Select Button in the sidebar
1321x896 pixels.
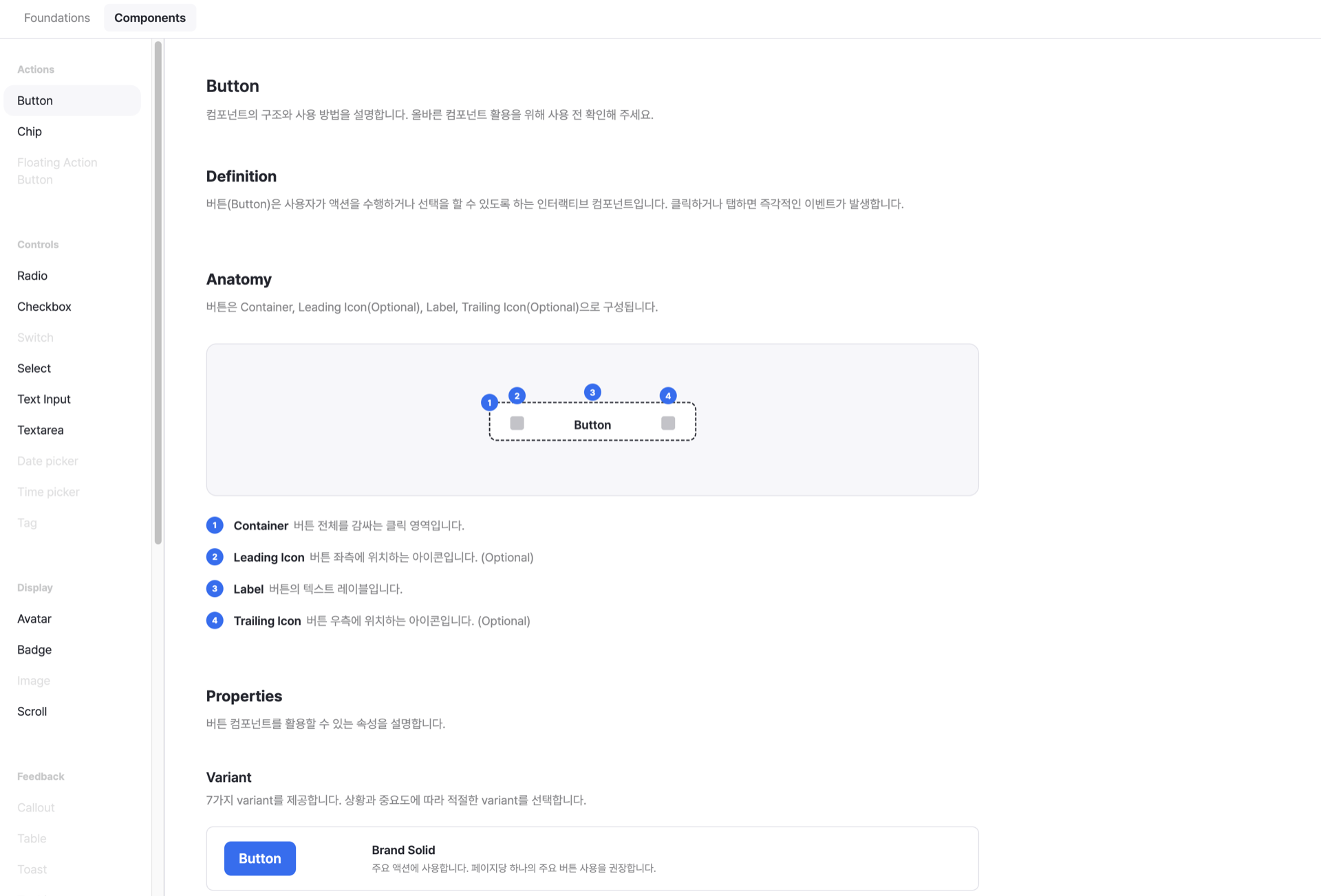pyautogui.click(x=72, y=100)
